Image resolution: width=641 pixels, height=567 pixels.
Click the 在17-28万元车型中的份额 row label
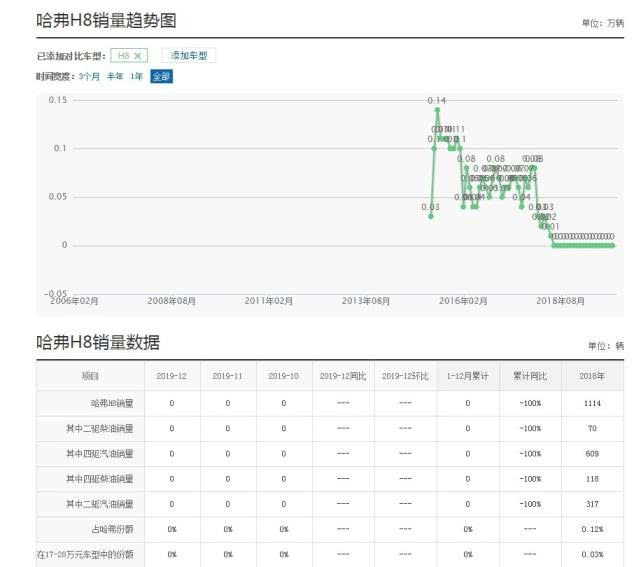point(85,555)
